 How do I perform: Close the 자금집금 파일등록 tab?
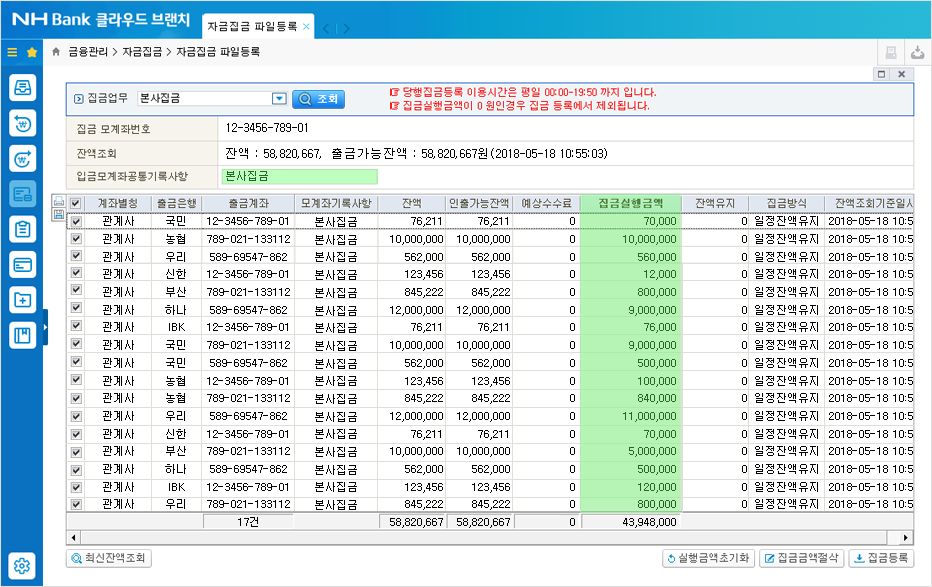pos(306,26)
